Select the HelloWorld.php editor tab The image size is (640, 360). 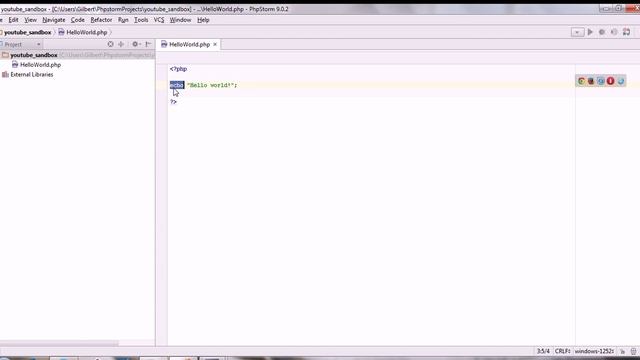click(x=189, y=44)
